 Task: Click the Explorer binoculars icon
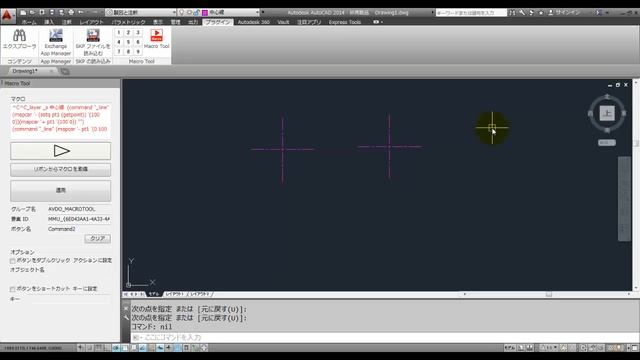[19, 36]
